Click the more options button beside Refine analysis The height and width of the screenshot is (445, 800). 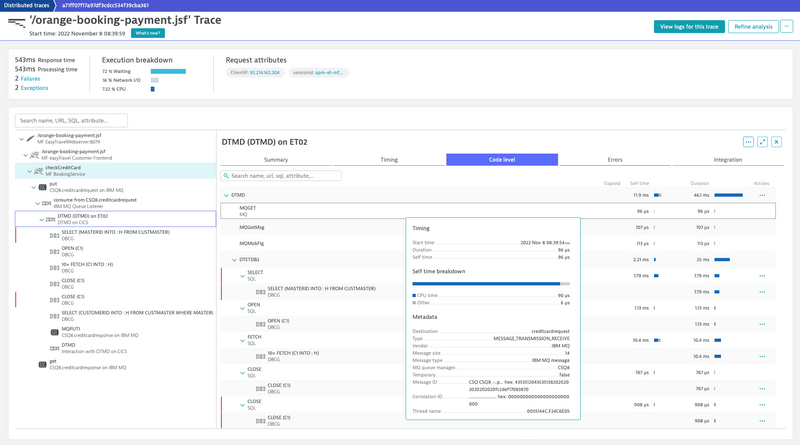tap(786, 27)
